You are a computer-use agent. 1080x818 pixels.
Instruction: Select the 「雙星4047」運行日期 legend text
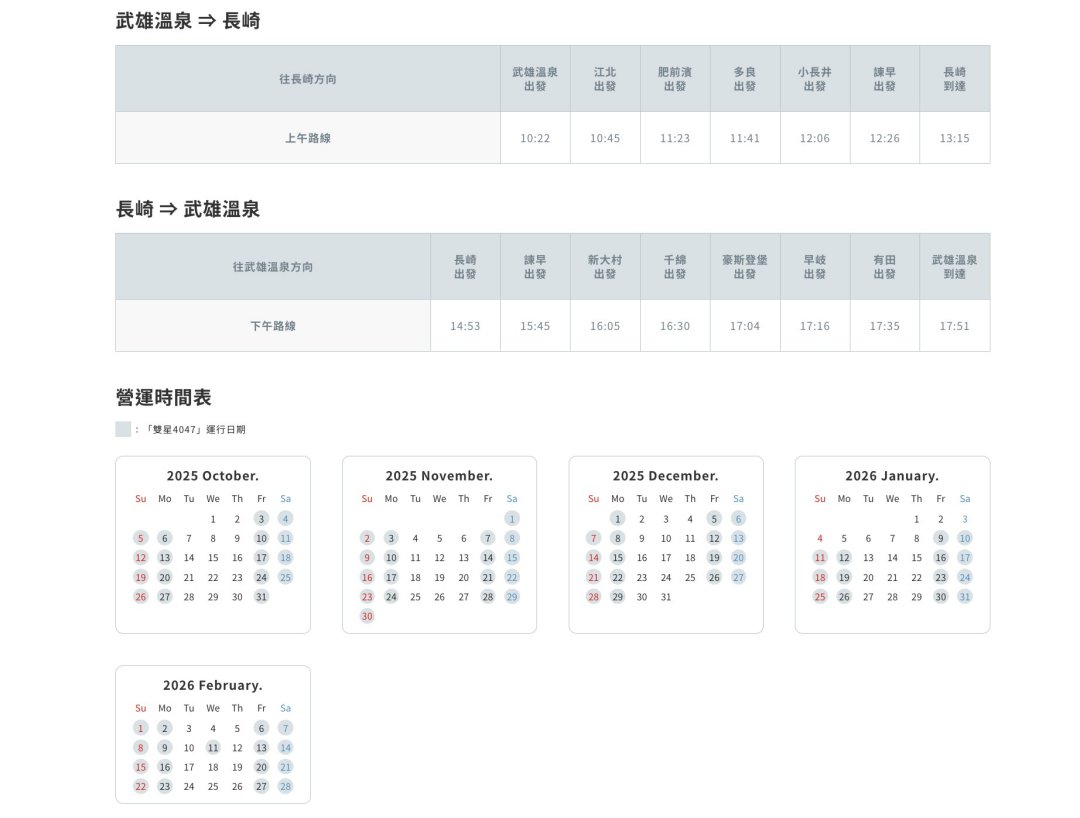tap(195, 430)
